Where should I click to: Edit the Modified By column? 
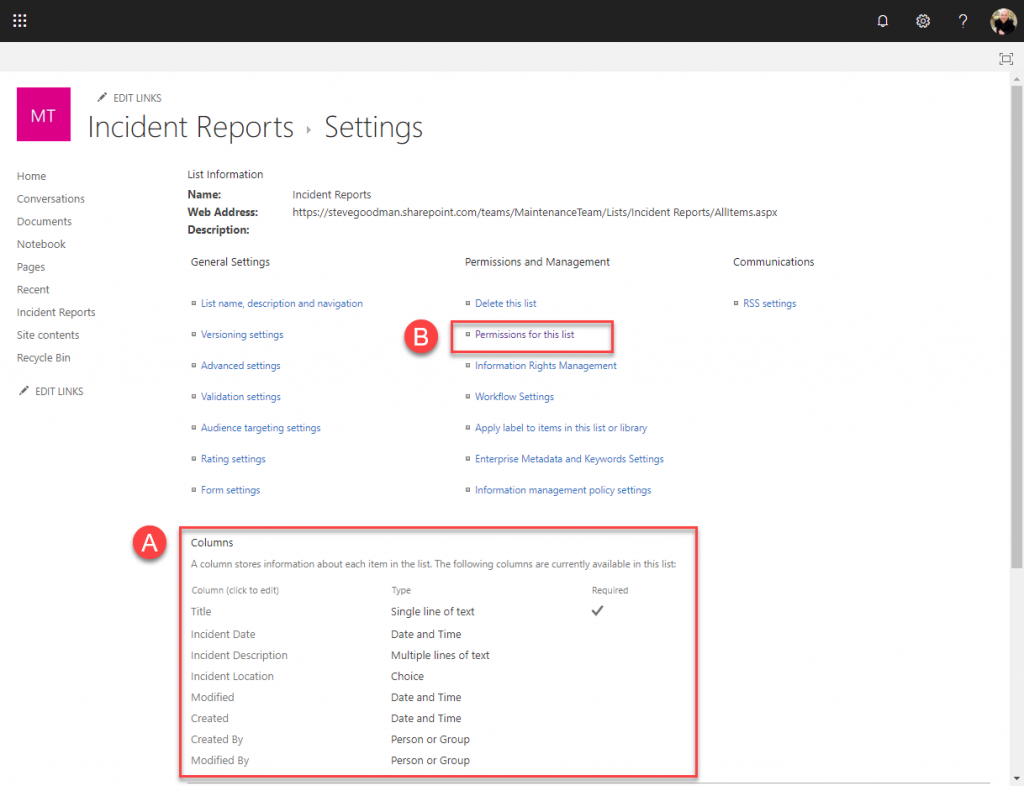[220, 760]
